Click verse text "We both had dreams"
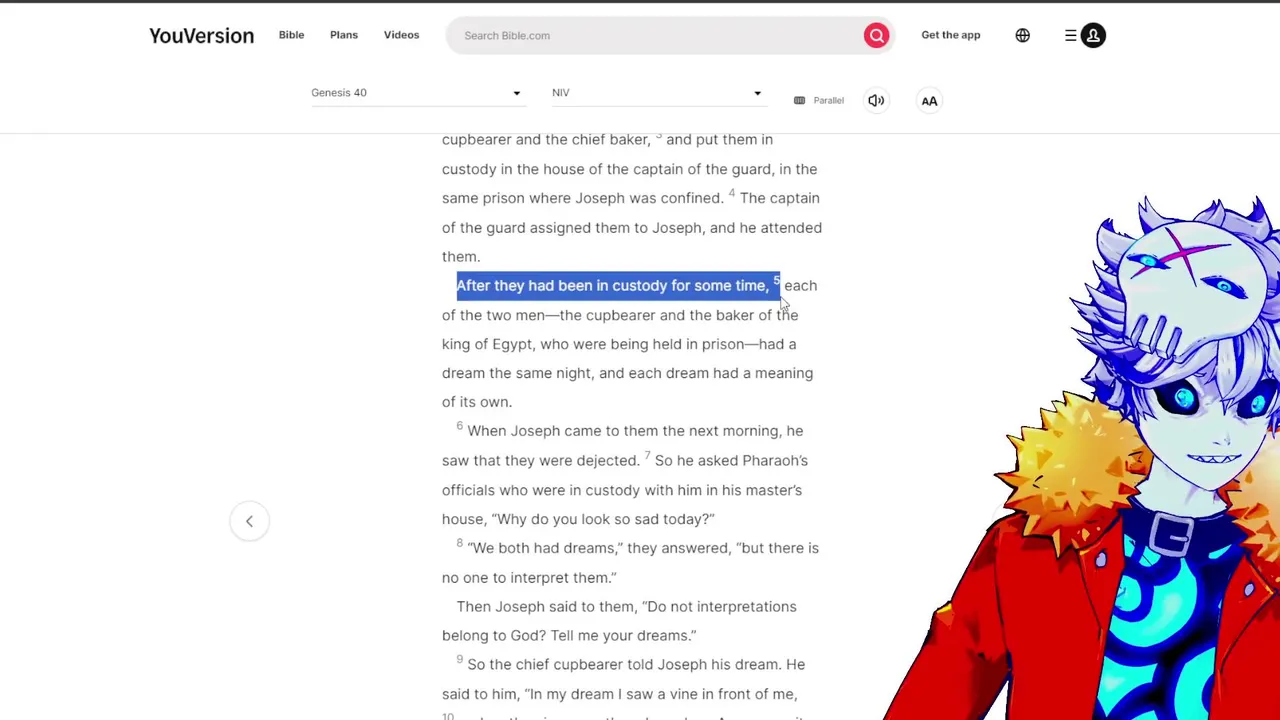The width and height of the screenshot is (1280, 720). click(542, 548)
